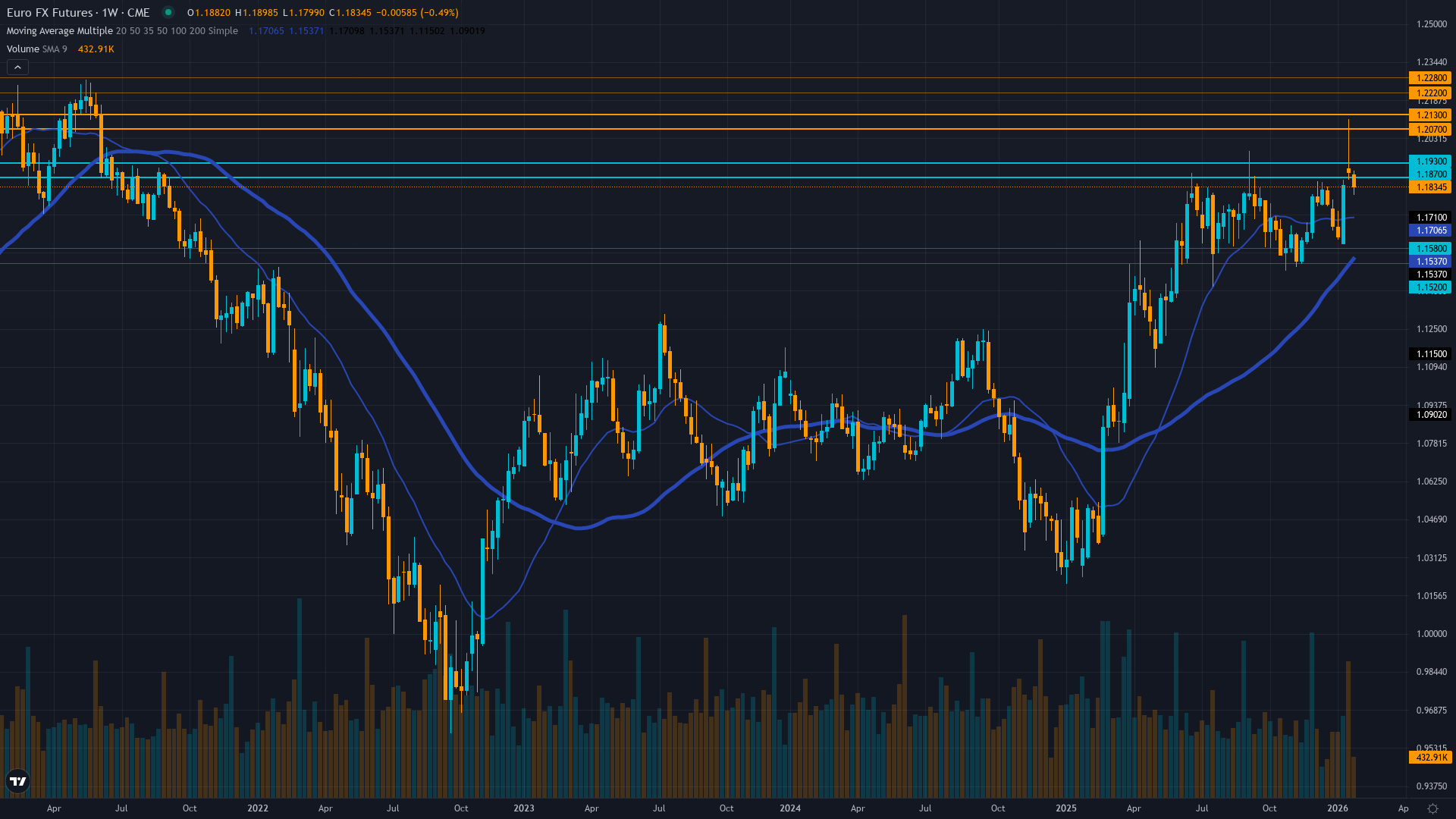Click the 2026 label on time axis
Viewport: 1456px width, 819px height.
pyautogui.click(x=1338, y=808)
